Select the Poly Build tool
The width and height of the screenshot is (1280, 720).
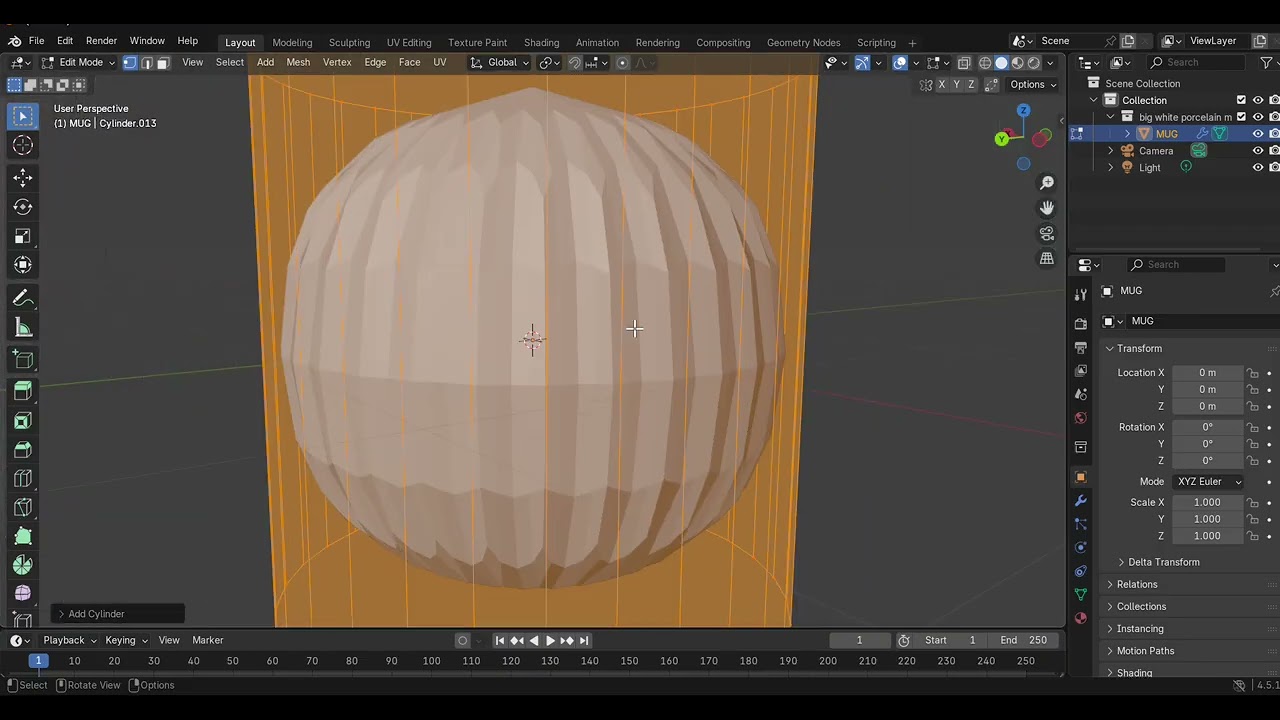[23, 537]
